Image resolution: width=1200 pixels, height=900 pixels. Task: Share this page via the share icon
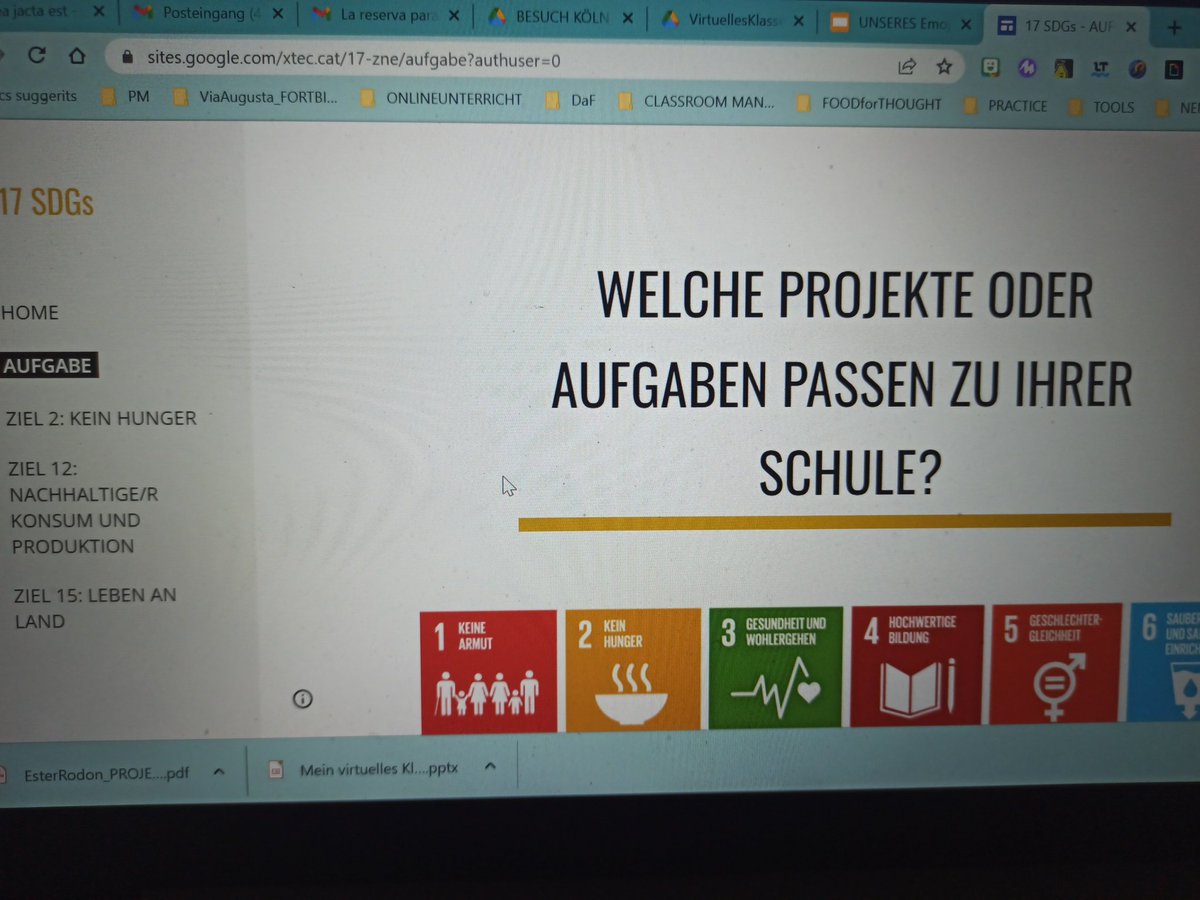(907, 66)
